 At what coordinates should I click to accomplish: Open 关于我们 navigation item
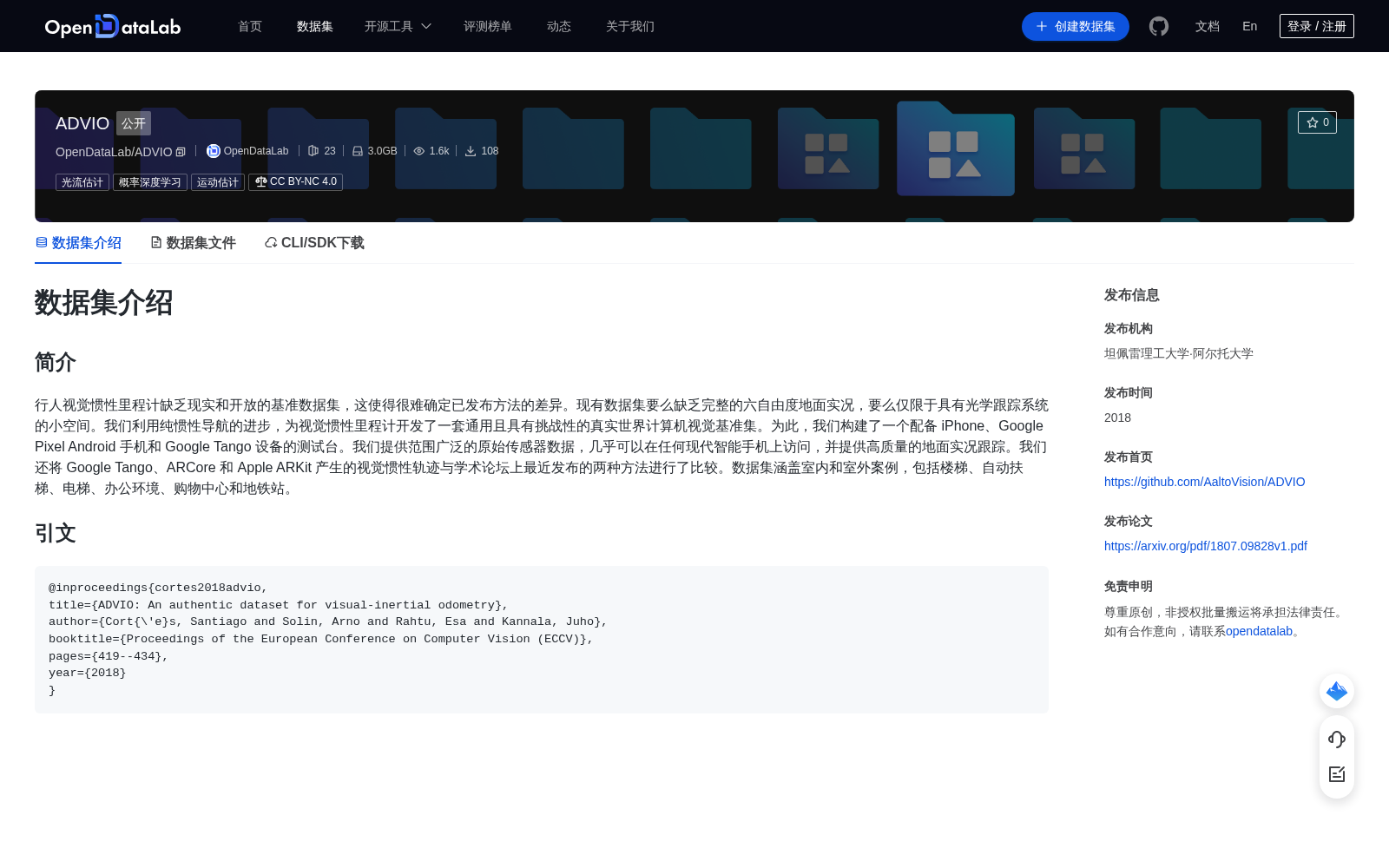pyautogui.click(x=630, y=26)
